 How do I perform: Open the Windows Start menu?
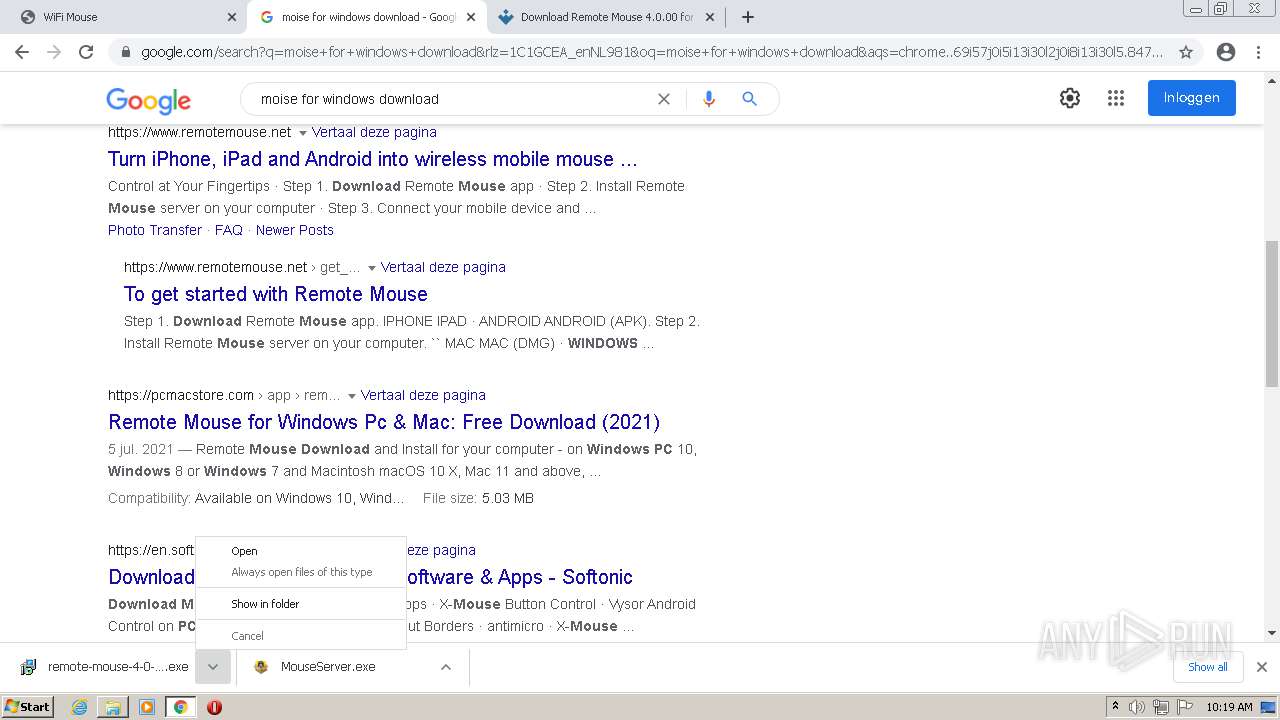(27, 707)
